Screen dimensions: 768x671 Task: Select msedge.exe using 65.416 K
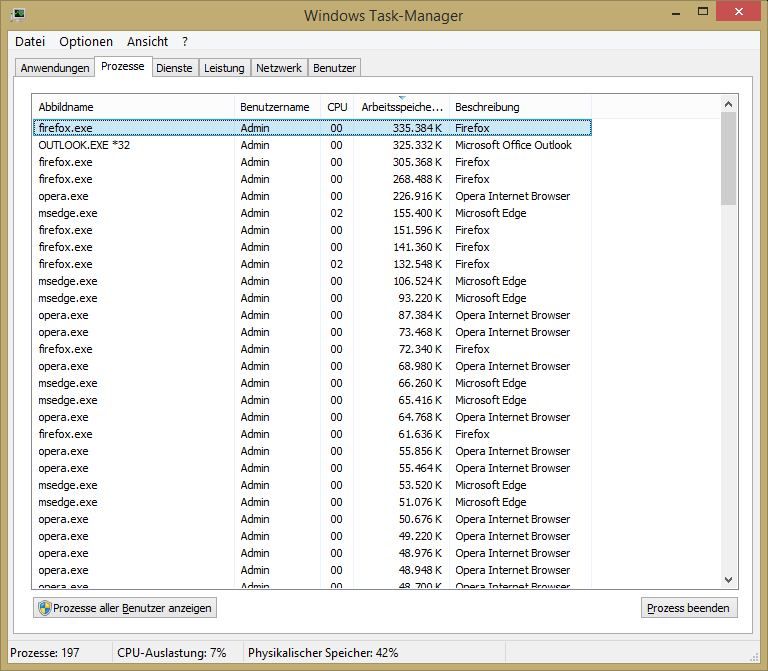pyautogui.click(x=312, y=400)
